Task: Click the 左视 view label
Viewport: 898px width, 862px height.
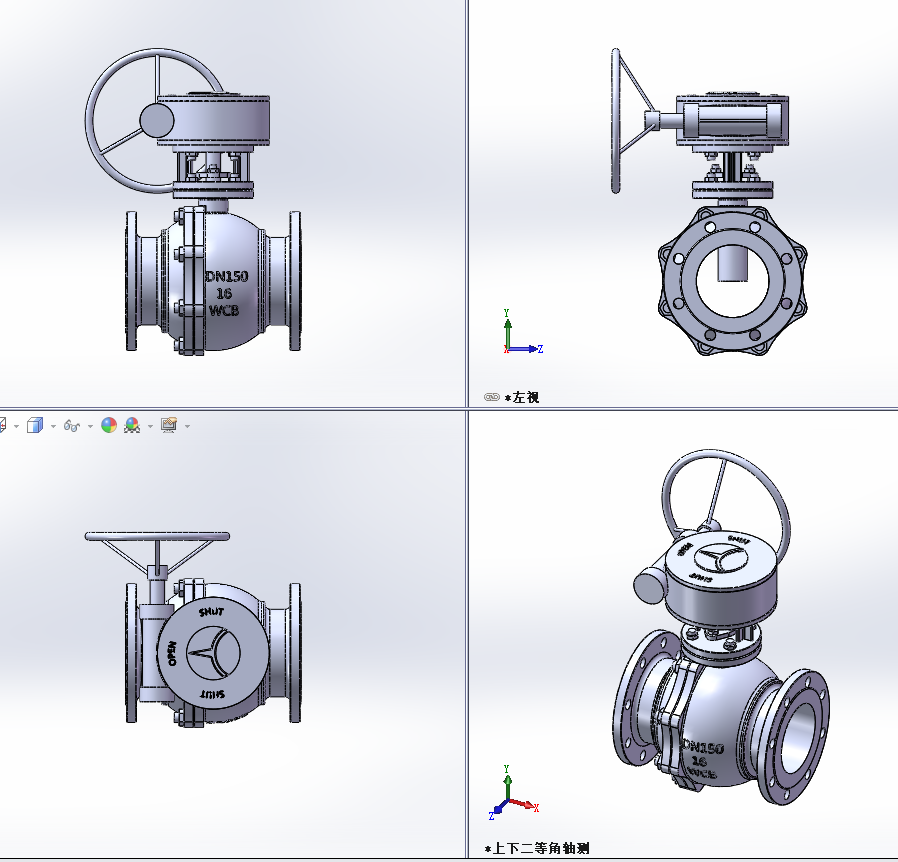Action: (x=526, y=397)
